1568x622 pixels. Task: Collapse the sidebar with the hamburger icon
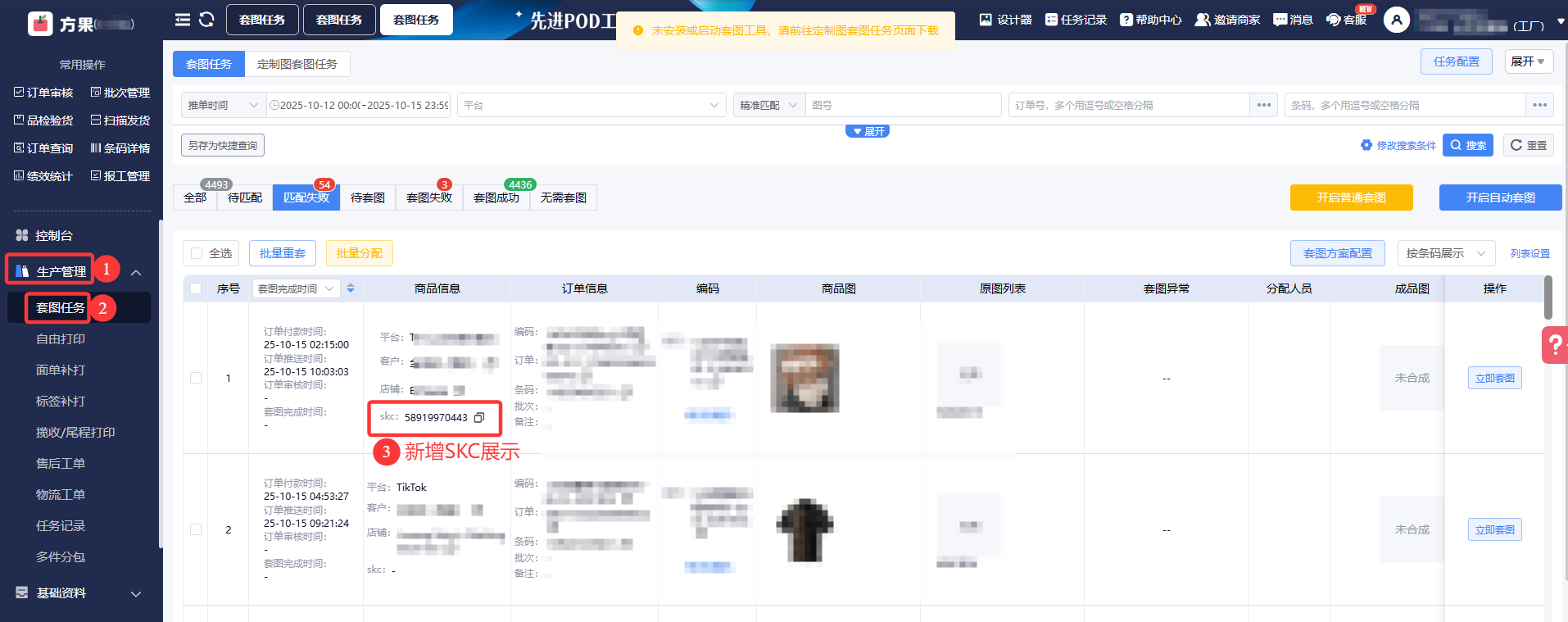click(183, 20)
